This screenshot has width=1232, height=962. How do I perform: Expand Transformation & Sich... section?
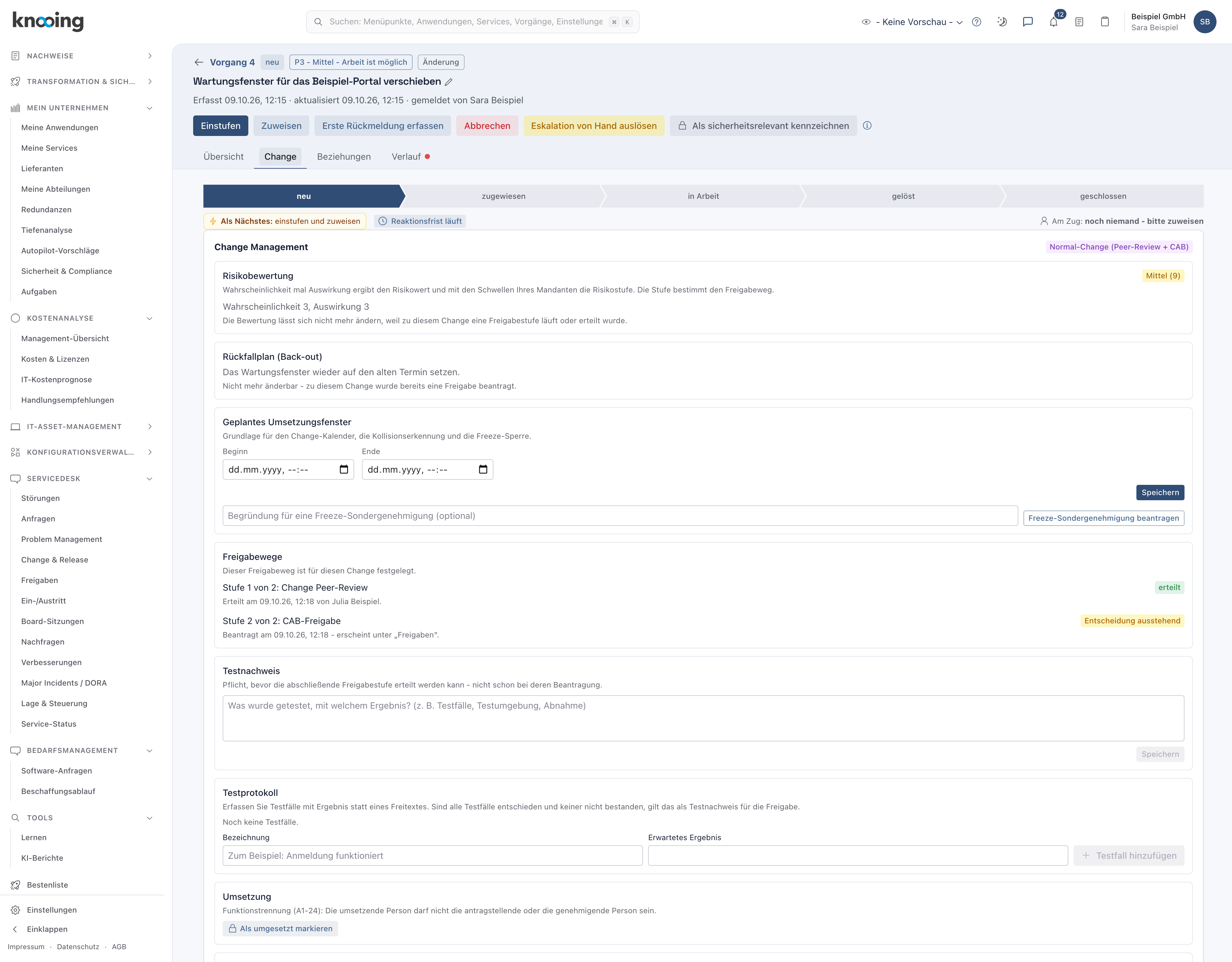pyautogui.click(x=150, y=82)
